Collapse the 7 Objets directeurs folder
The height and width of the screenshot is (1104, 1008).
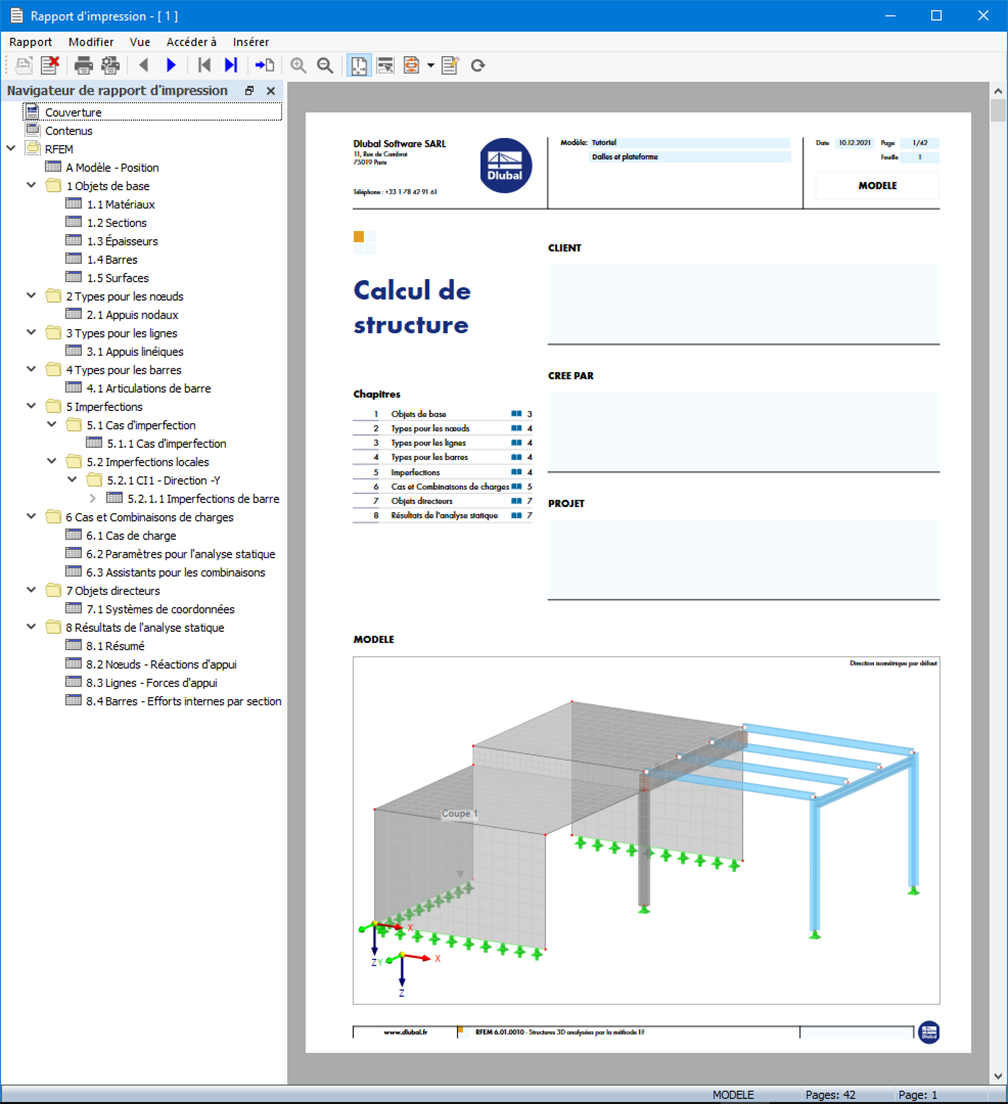click(32, 590)
